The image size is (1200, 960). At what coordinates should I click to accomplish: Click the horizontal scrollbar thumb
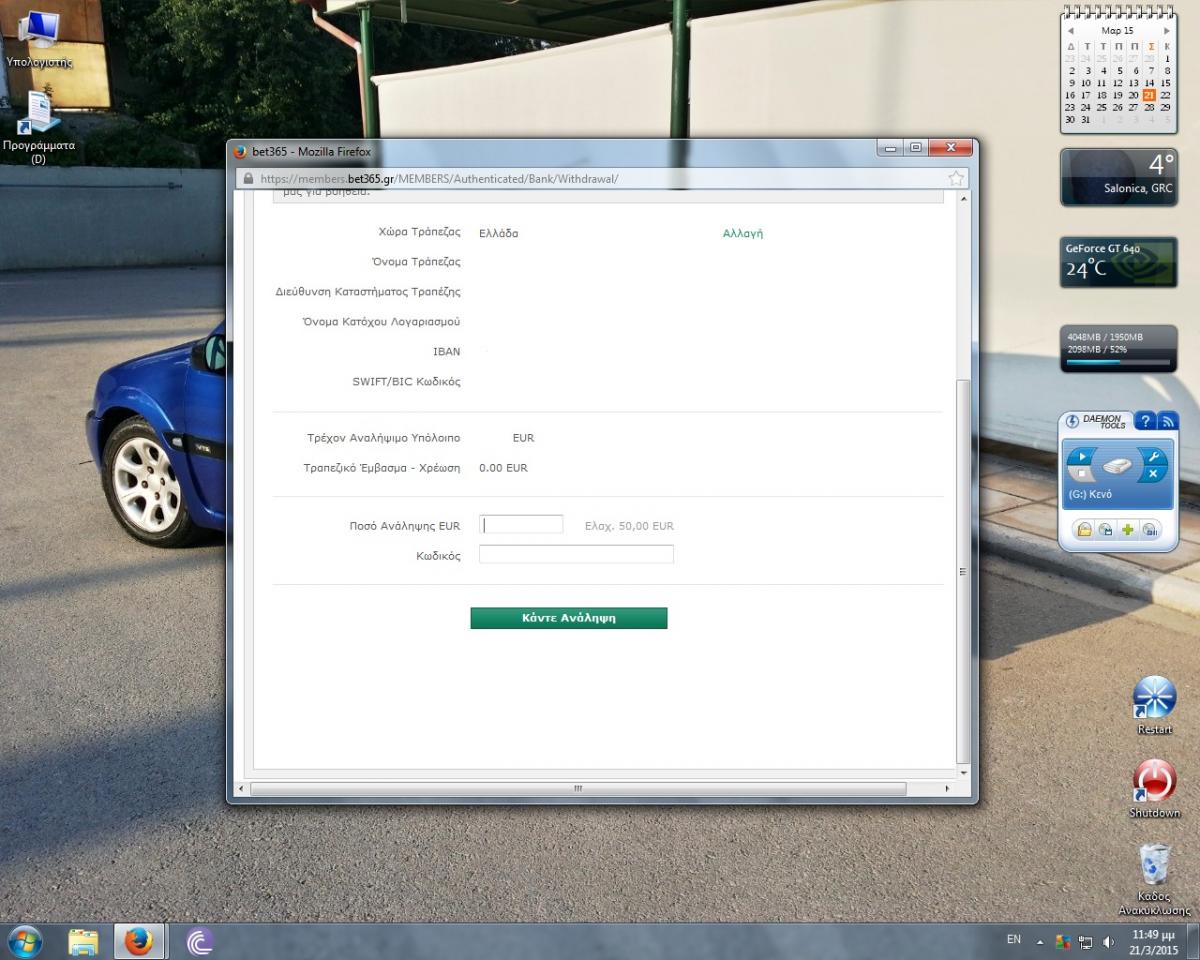point(578,789)
